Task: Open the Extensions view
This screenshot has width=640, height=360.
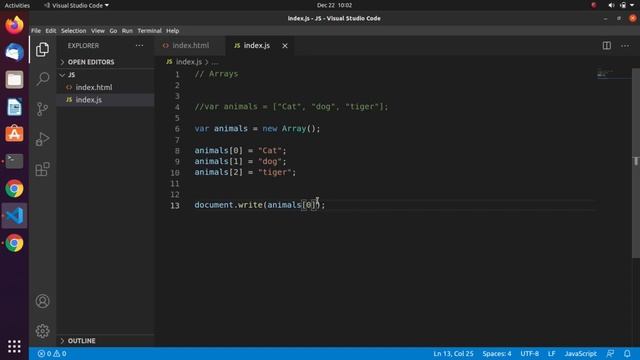Action: click(42, 169)
